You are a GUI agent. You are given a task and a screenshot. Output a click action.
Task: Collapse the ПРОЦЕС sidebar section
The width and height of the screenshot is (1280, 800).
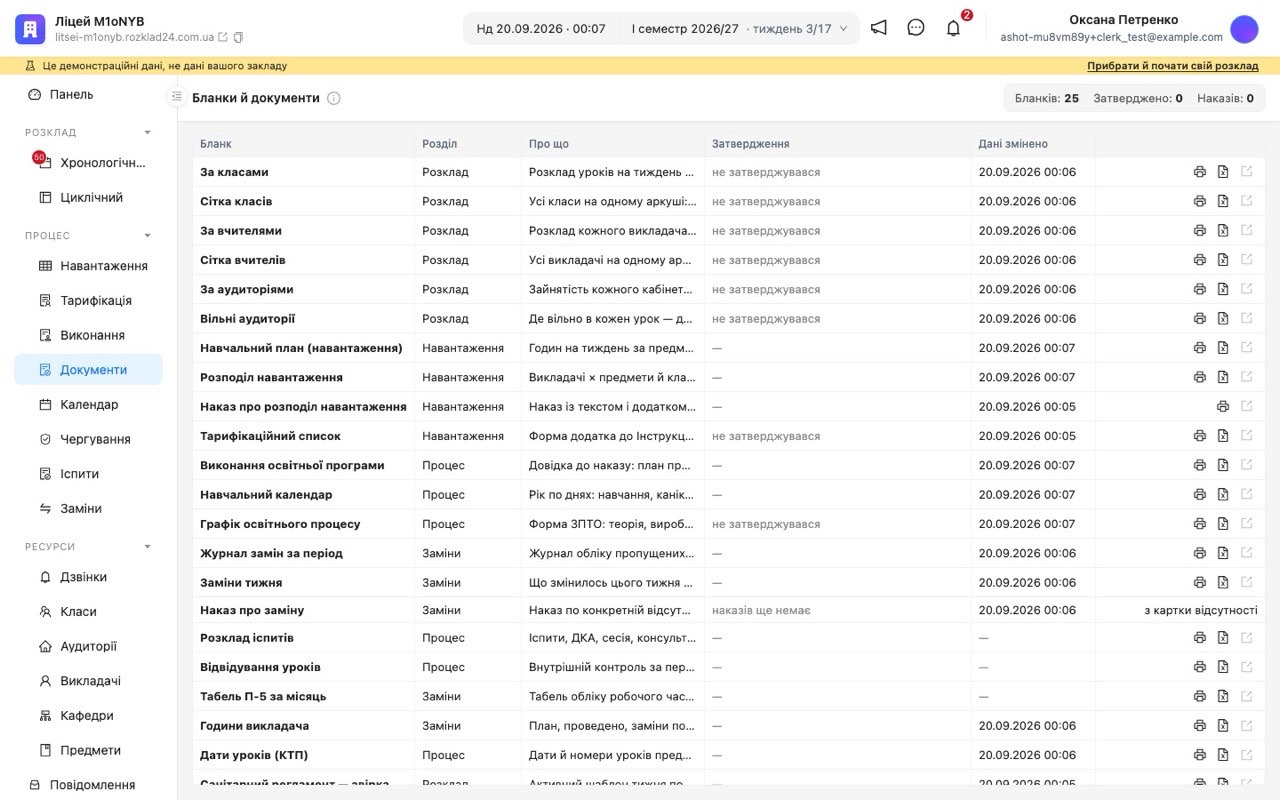(148, 236)
